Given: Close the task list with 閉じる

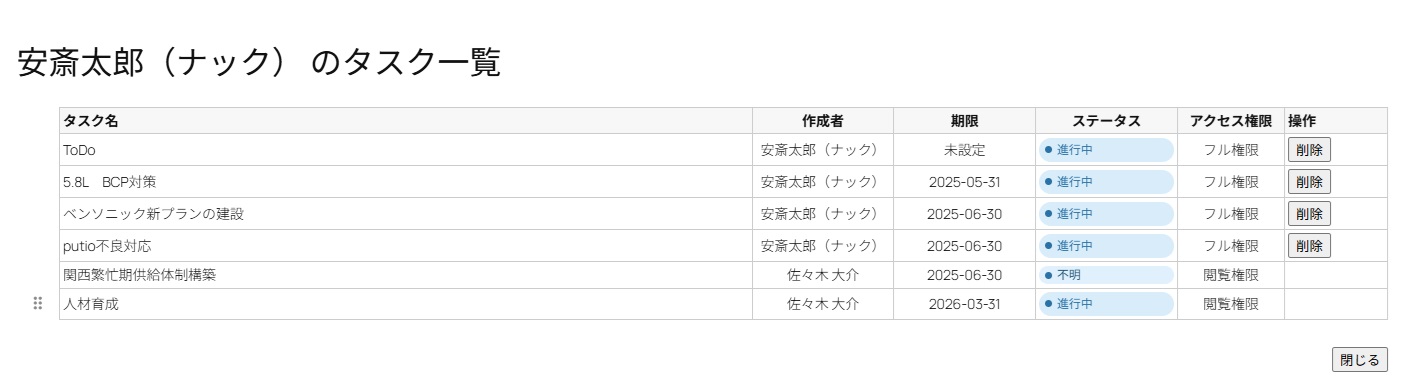Looking at the screenshot, I should tap(1360, 360).
